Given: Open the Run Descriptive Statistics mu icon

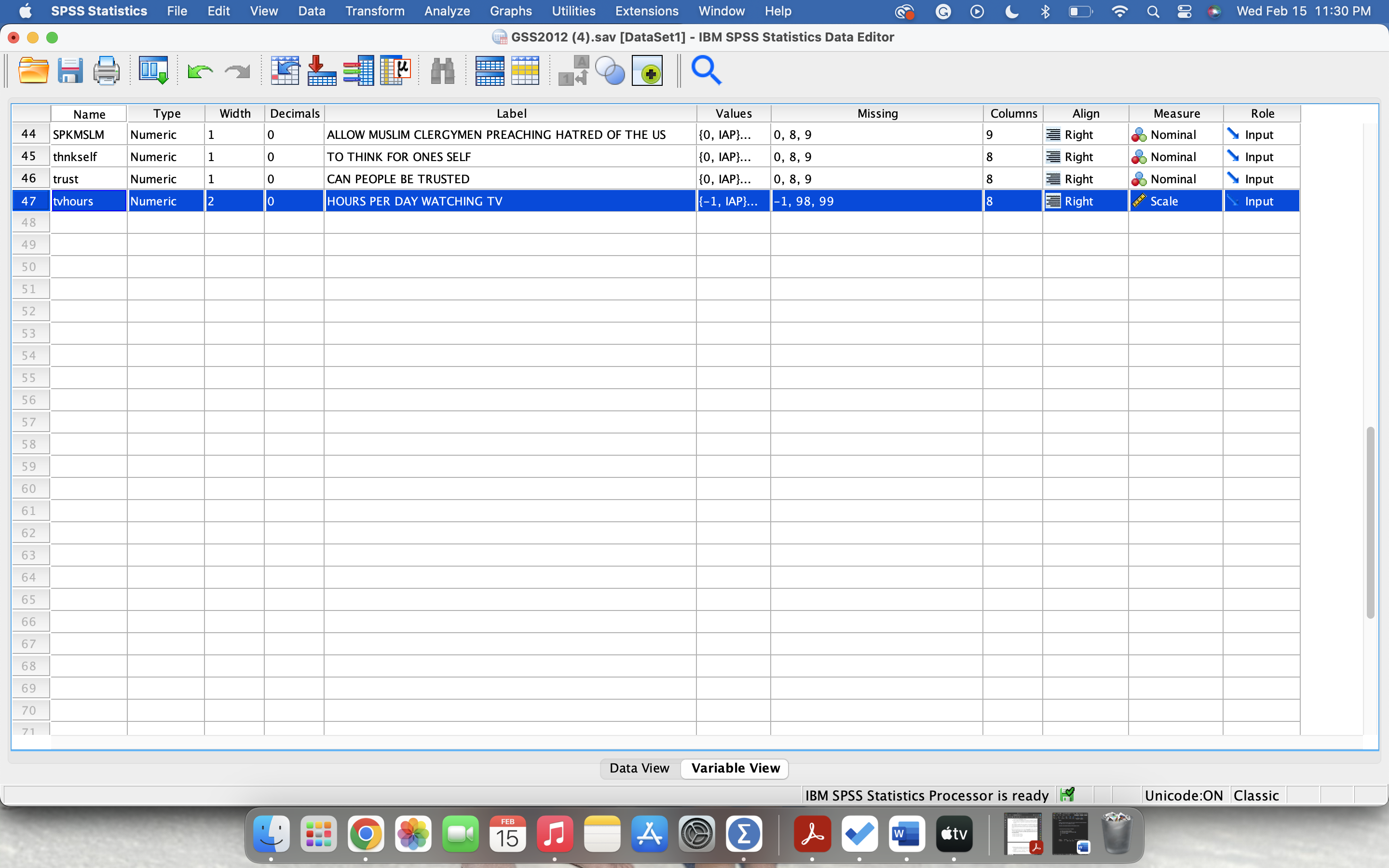Looking at the screenshot, I should tap(395, 71).
